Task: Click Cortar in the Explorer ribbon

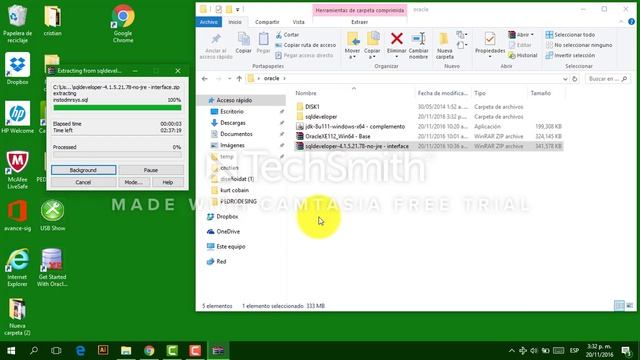Action: (287, 35)
